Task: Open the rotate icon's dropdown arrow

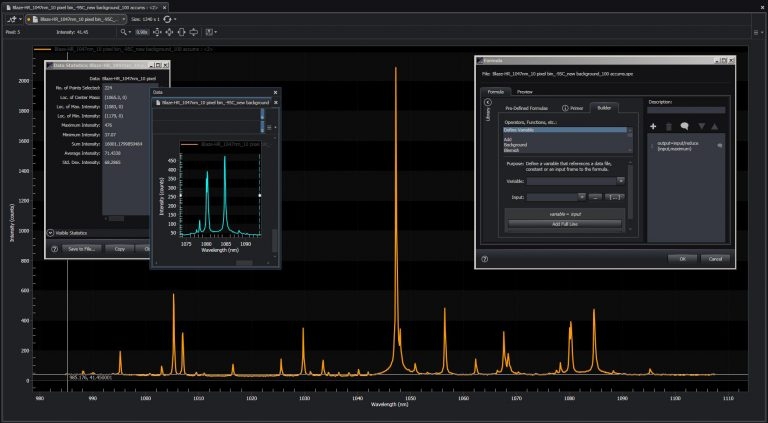Action: pos(175,19)
